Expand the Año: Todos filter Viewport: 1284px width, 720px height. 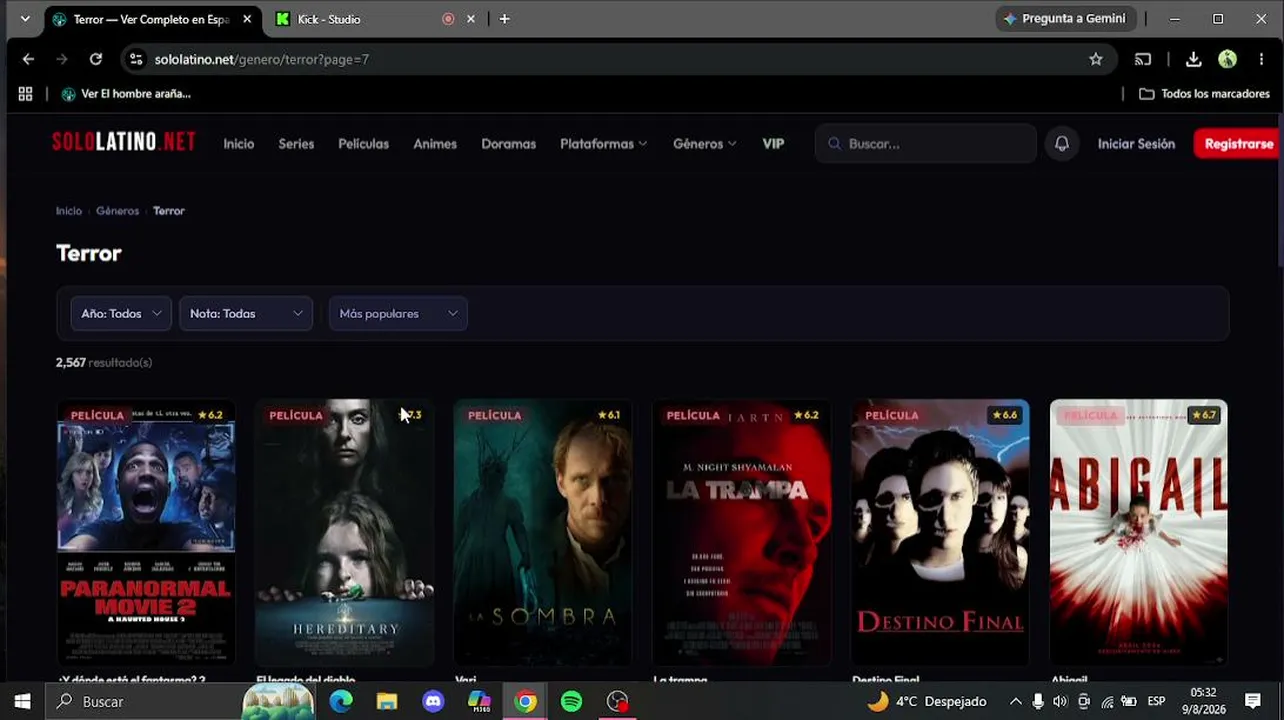coord(121,314)
